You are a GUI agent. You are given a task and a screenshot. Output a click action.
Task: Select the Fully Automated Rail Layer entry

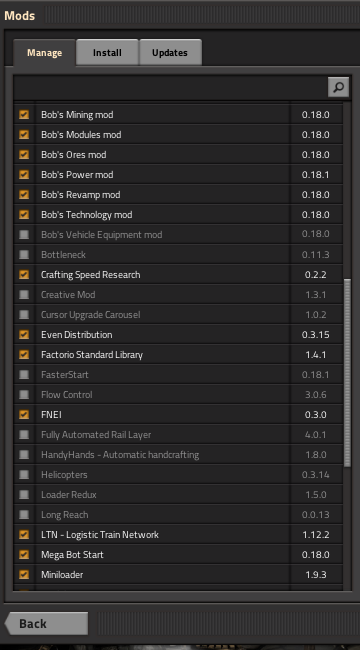(x=178, y=434)
